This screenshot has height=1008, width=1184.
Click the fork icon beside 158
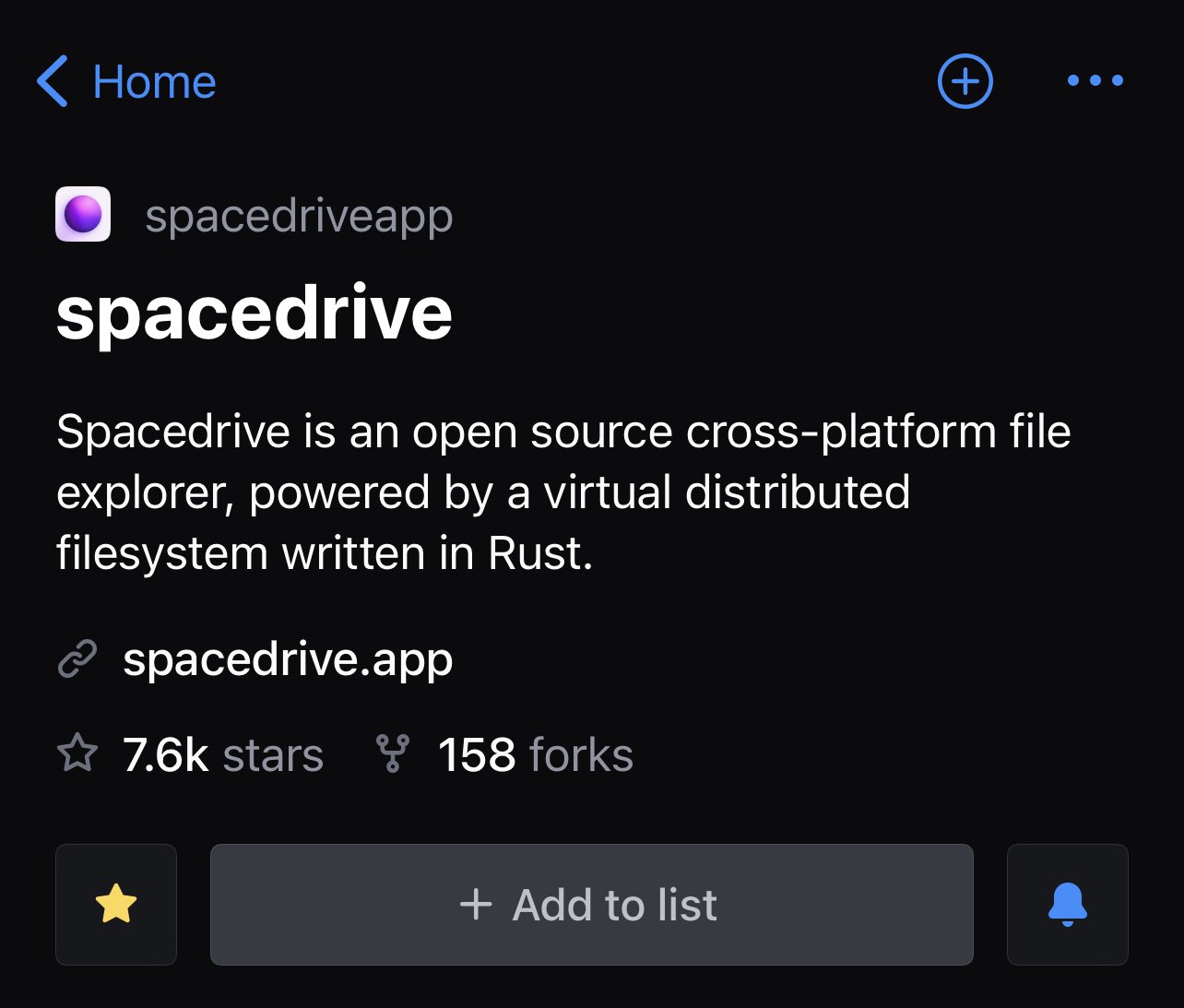click(391, 754)
